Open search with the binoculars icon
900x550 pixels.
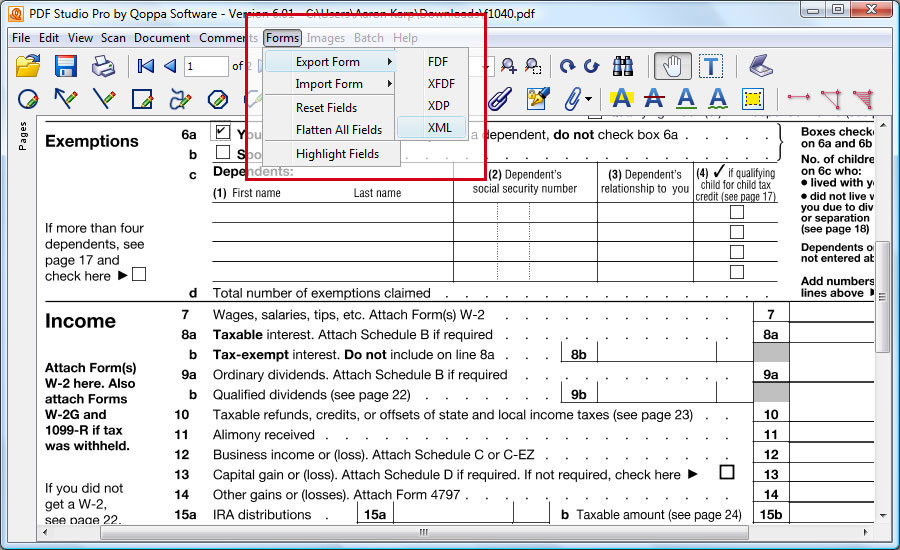click(x=623, y=67)
